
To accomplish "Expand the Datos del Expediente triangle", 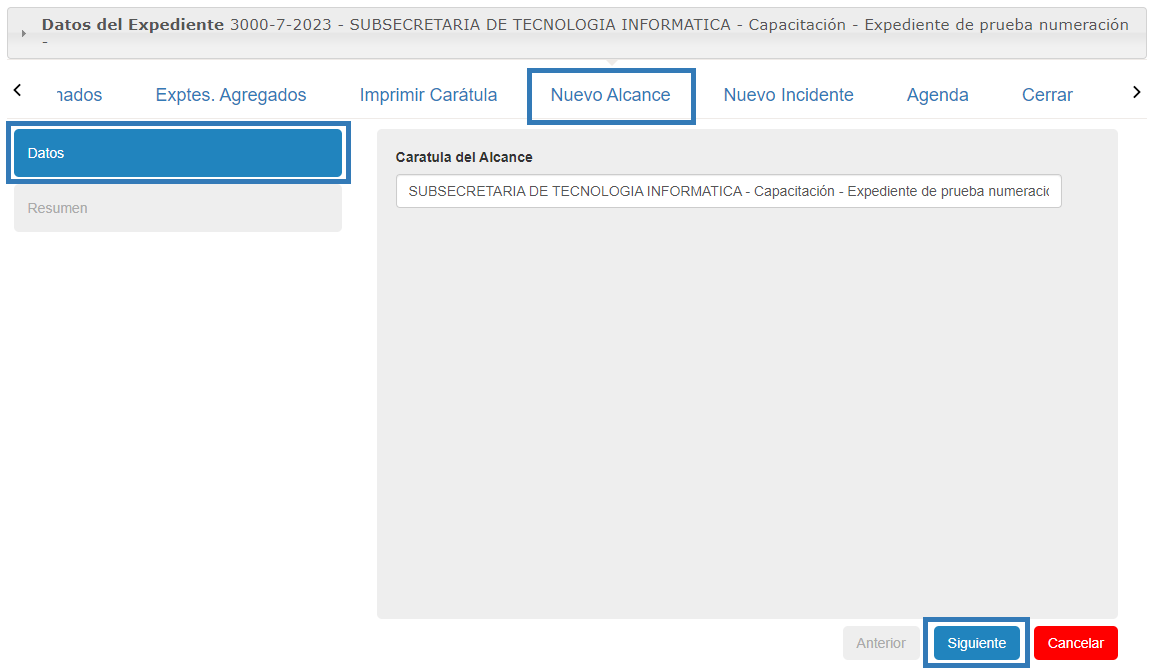I will pyautogui.click(x=24, y=33).
